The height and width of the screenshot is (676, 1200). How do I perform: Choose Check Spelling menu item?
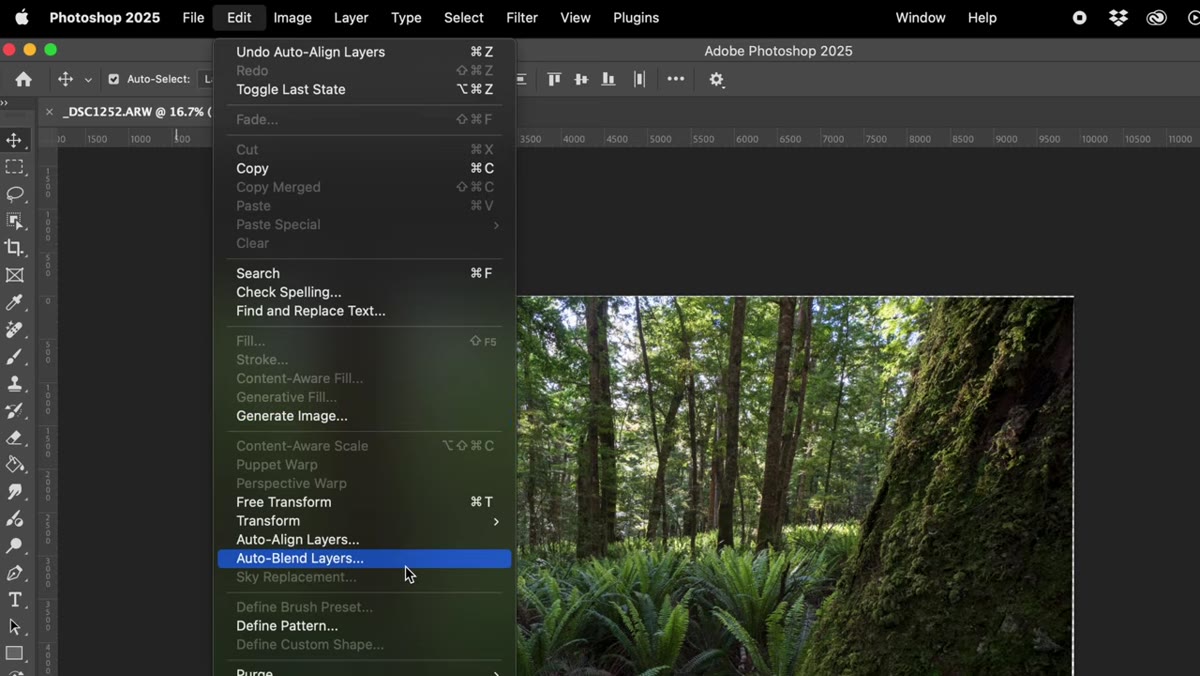364,292
